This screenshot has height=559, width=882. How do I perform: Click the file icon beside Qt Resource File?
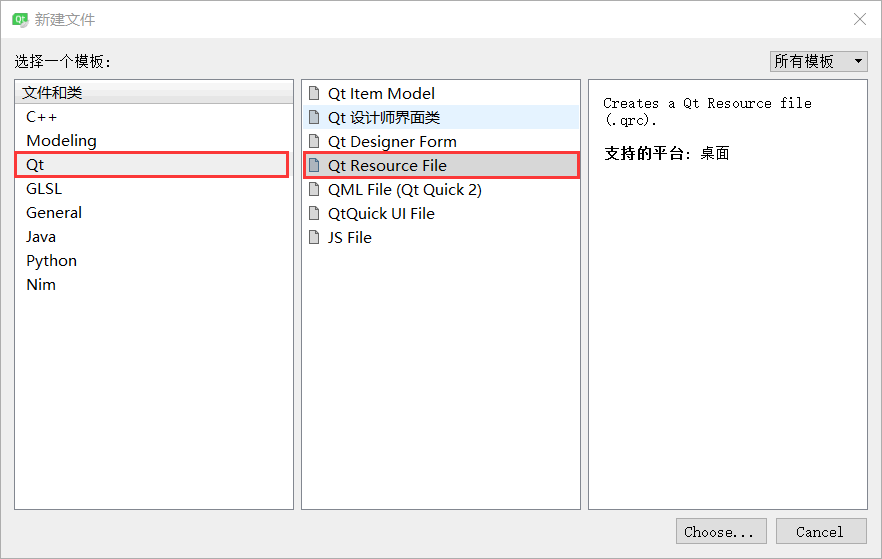coord(314,165)
